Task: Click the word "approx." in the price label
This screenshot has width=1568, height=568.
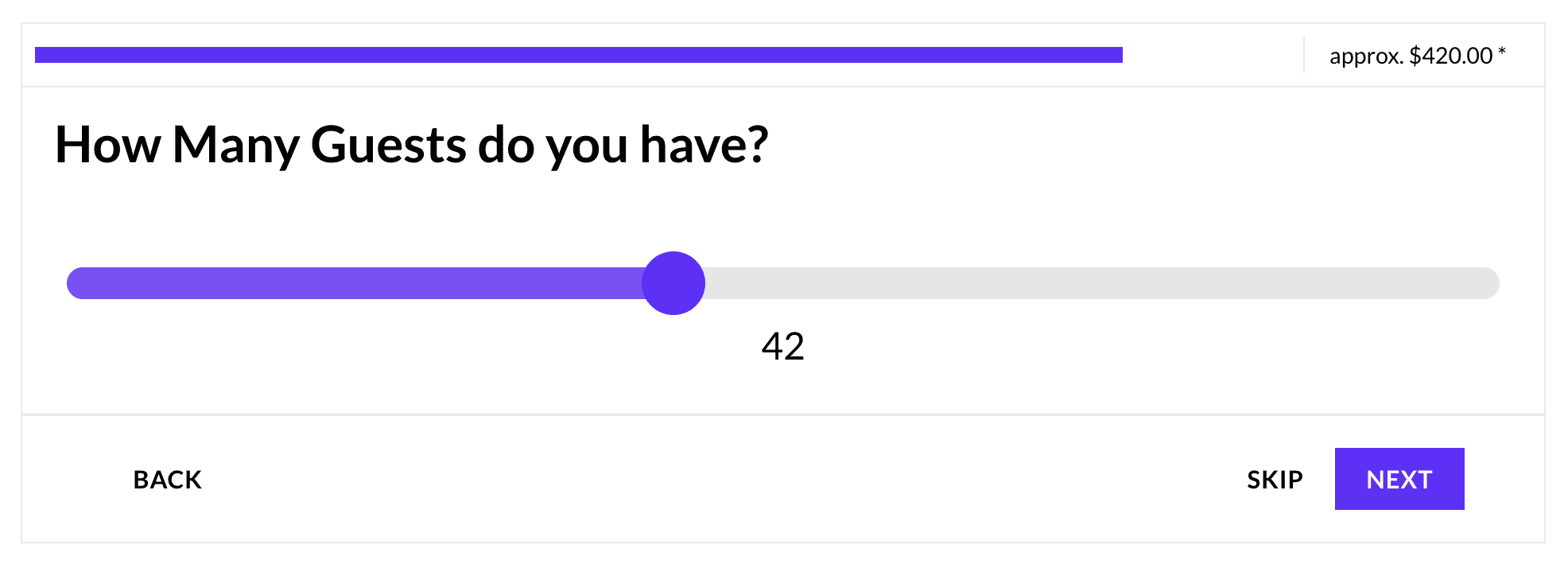Action: [x=1365, y=56]
